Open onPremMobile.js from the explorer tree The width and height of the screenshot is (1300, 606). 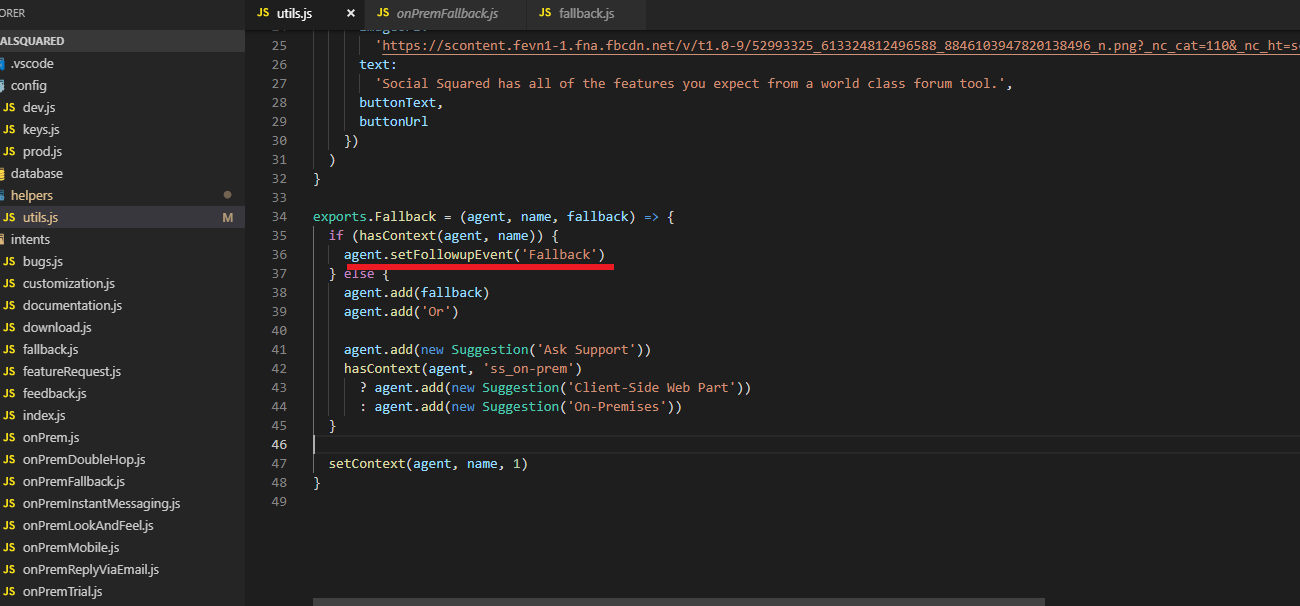70,548
